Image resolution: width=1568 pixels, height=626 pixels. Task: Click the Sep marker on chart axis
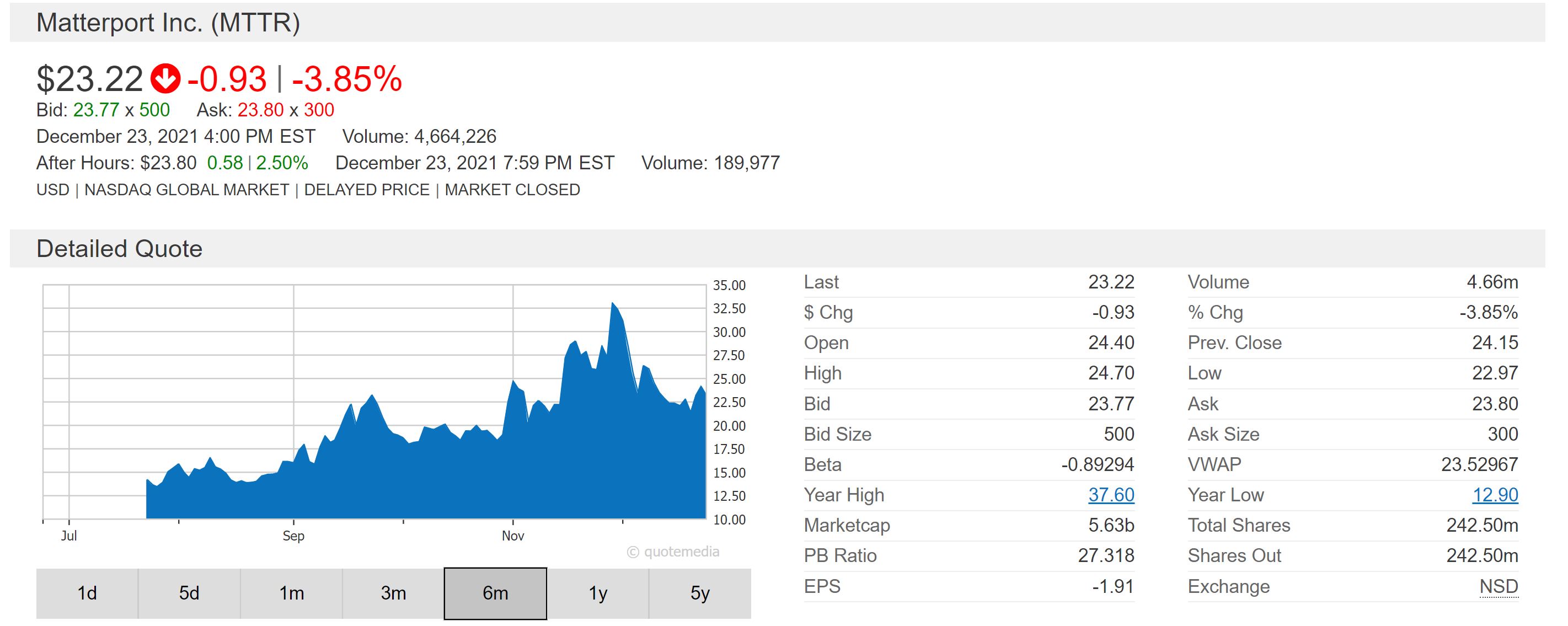293,536
